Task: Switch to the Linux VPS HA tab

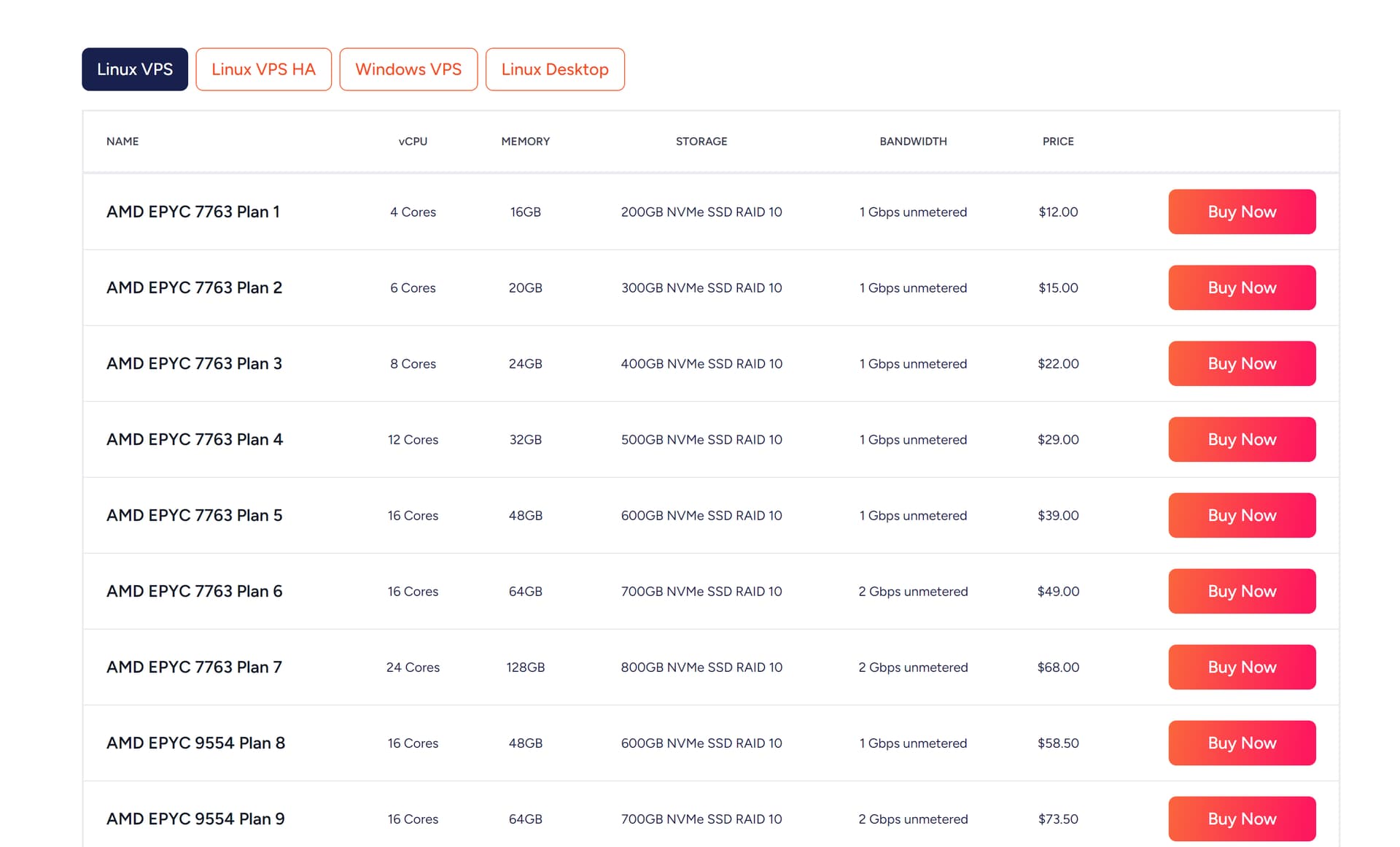Action: pyautogui.click(x=263, y=69)
